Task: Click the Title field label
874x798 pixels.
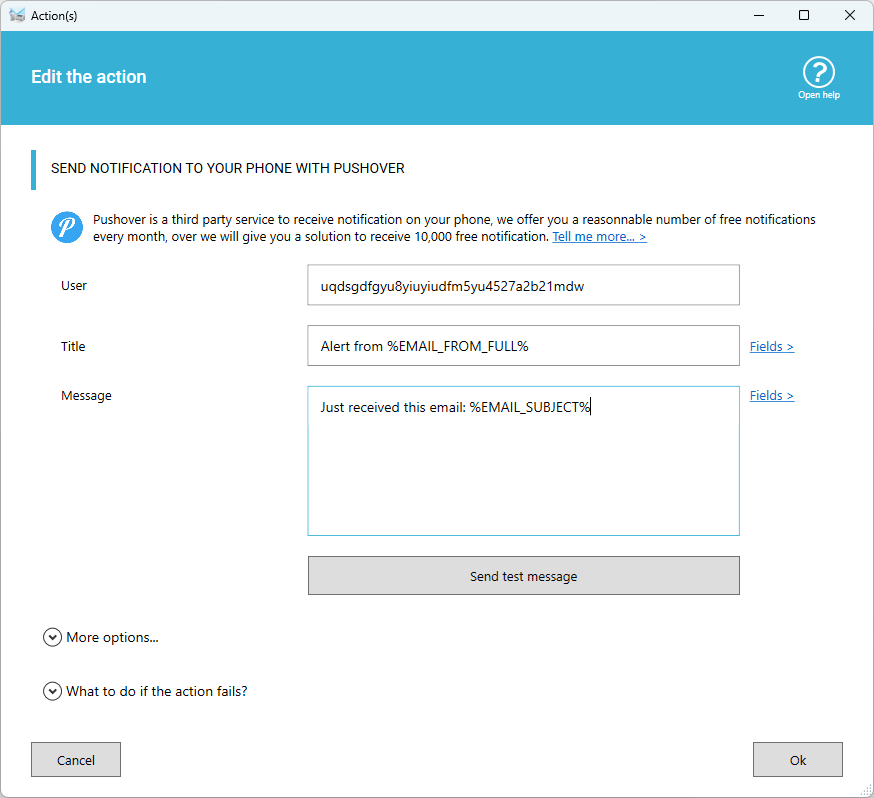Action: coord(73,347)
